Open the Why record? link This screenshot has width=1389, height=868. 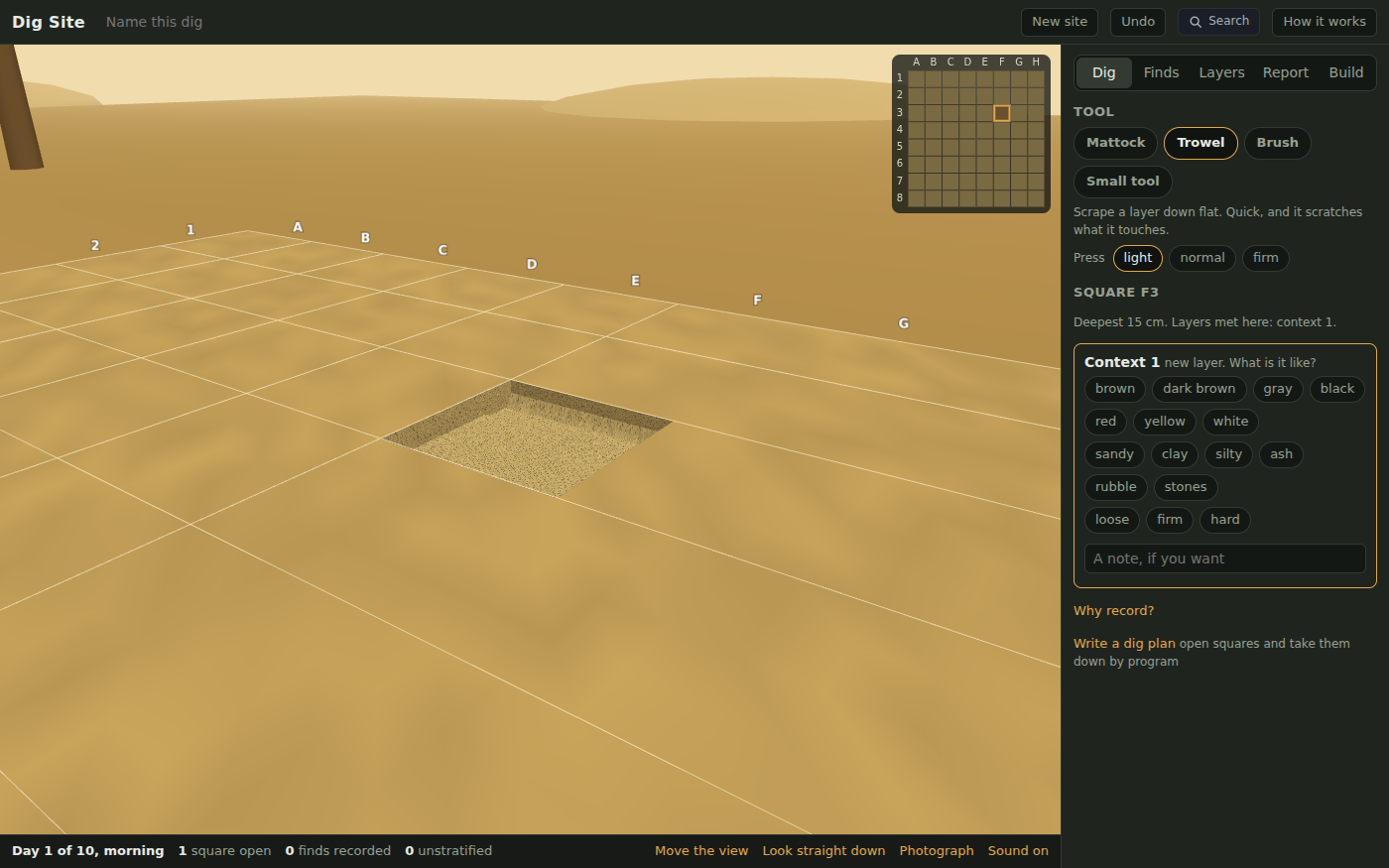pyautogui.click(x=1113, y=611)
